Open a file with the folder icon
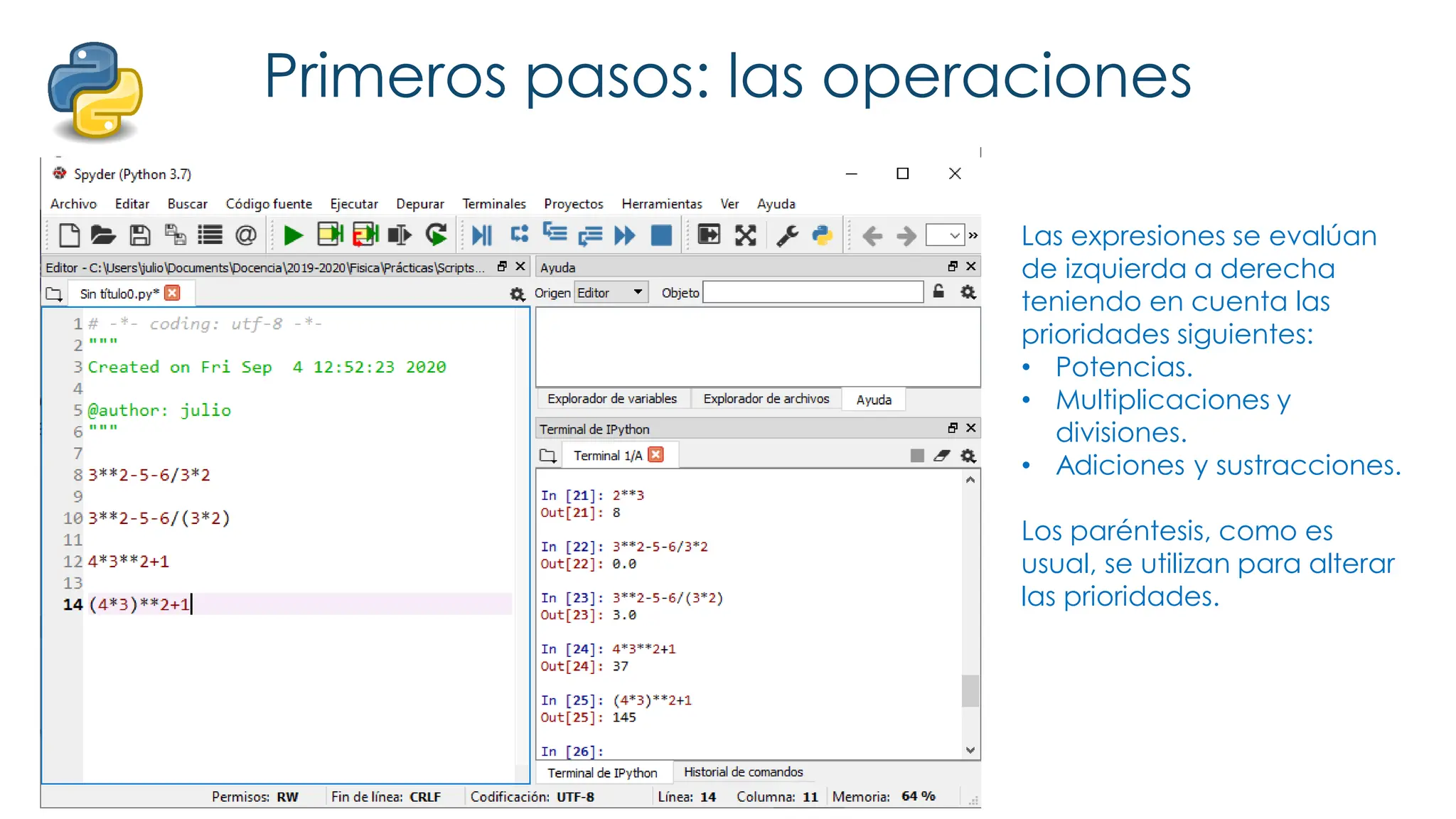Screen dimensions: 1456x819 pyautogui.click(x=103, y=235)
